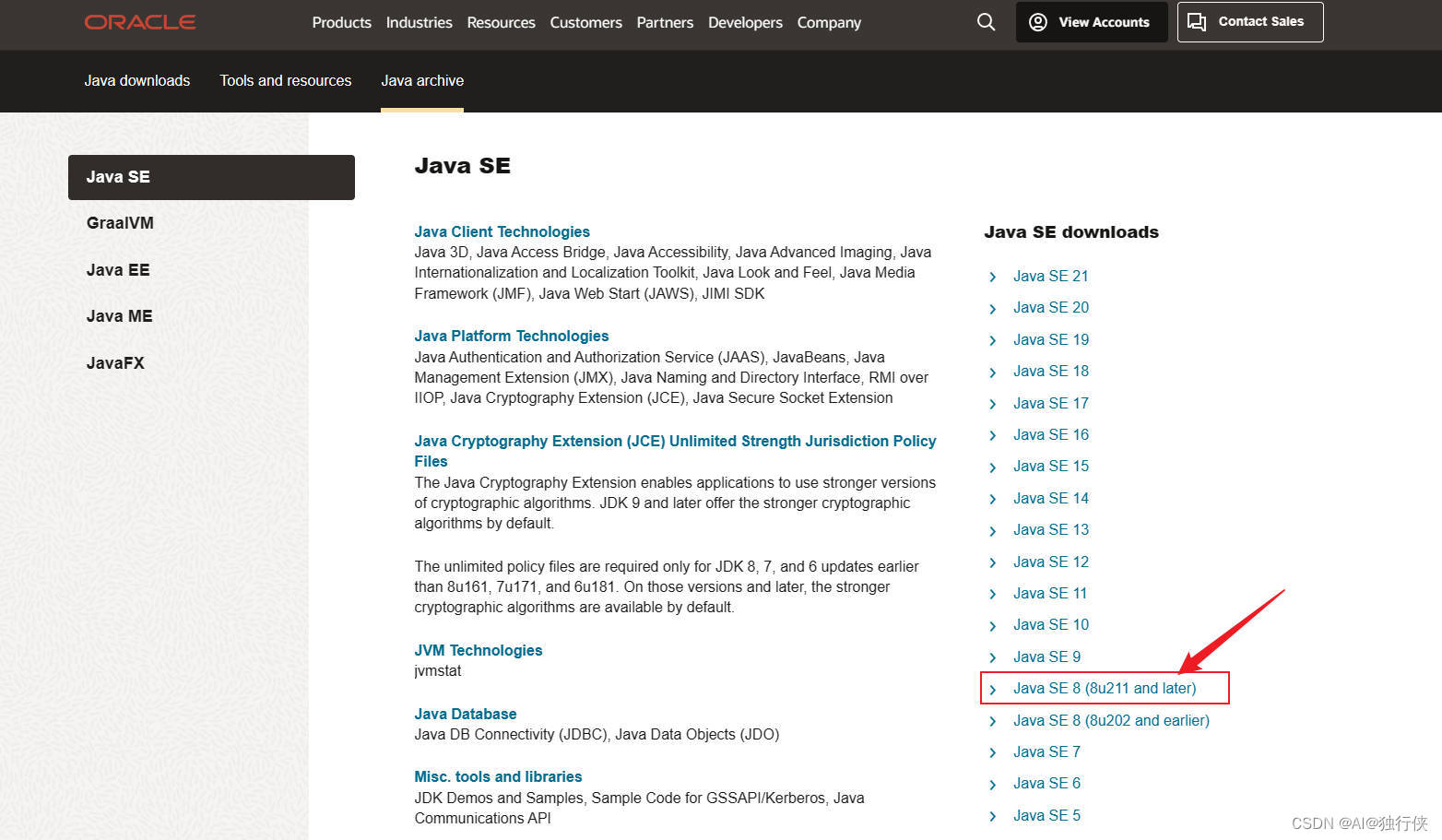Select Java EE in sidebar

pos(118,270)
